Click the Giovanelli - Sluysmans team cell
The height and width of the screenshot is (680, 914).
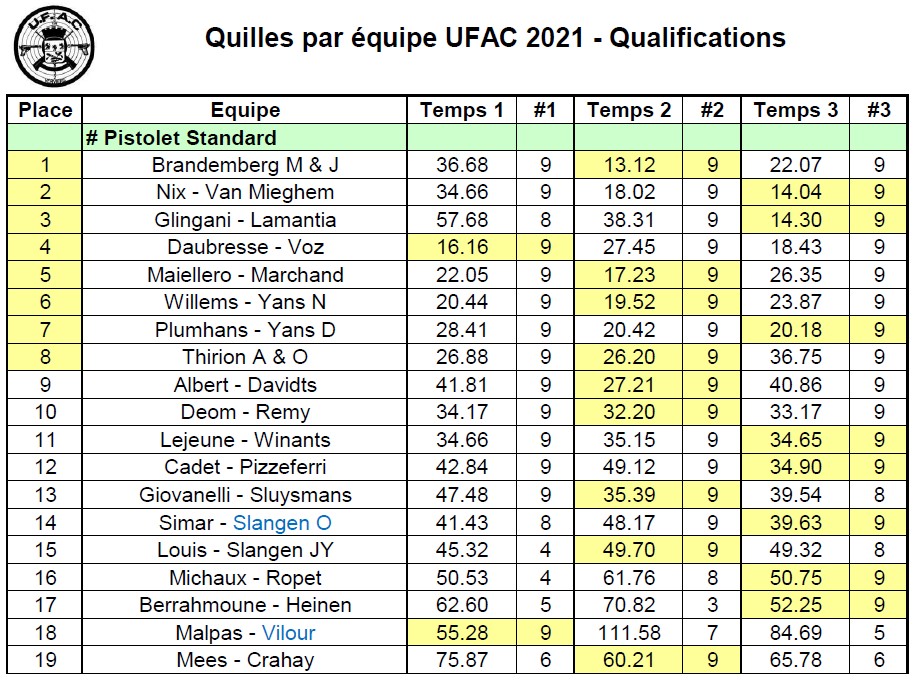coord(245,495)
